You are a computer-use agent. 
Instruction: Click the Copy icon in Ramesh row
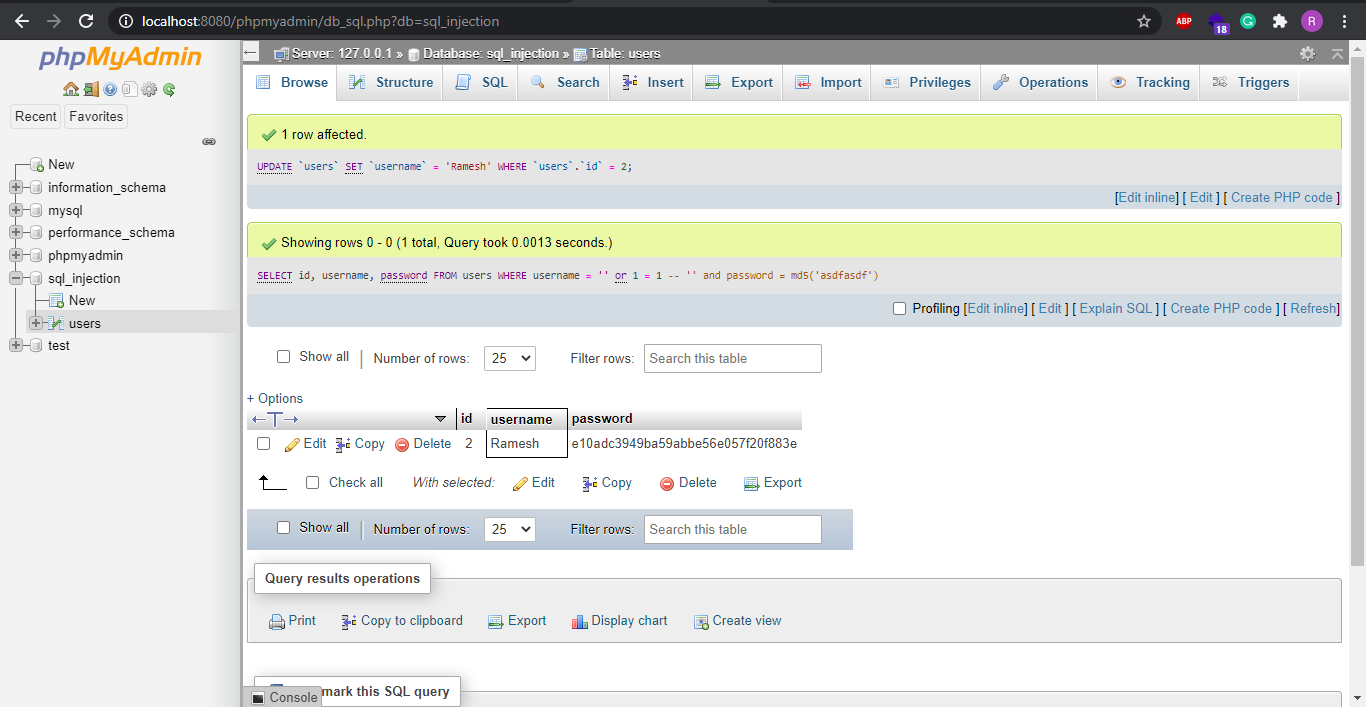pyautogui.click(x=343, y=444)
